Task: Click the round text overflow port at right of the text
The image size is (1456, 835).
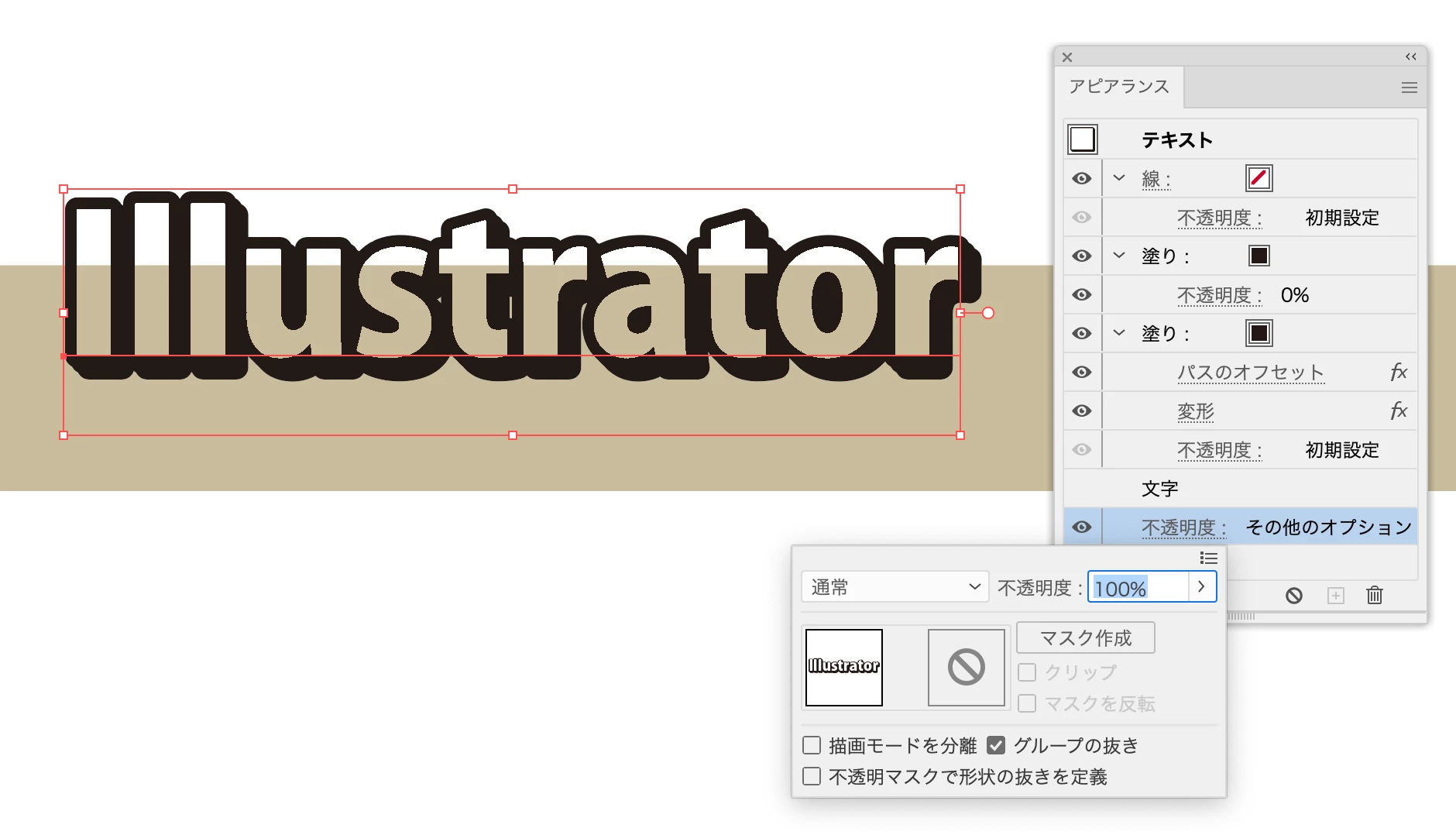Action: coord(988,313)
